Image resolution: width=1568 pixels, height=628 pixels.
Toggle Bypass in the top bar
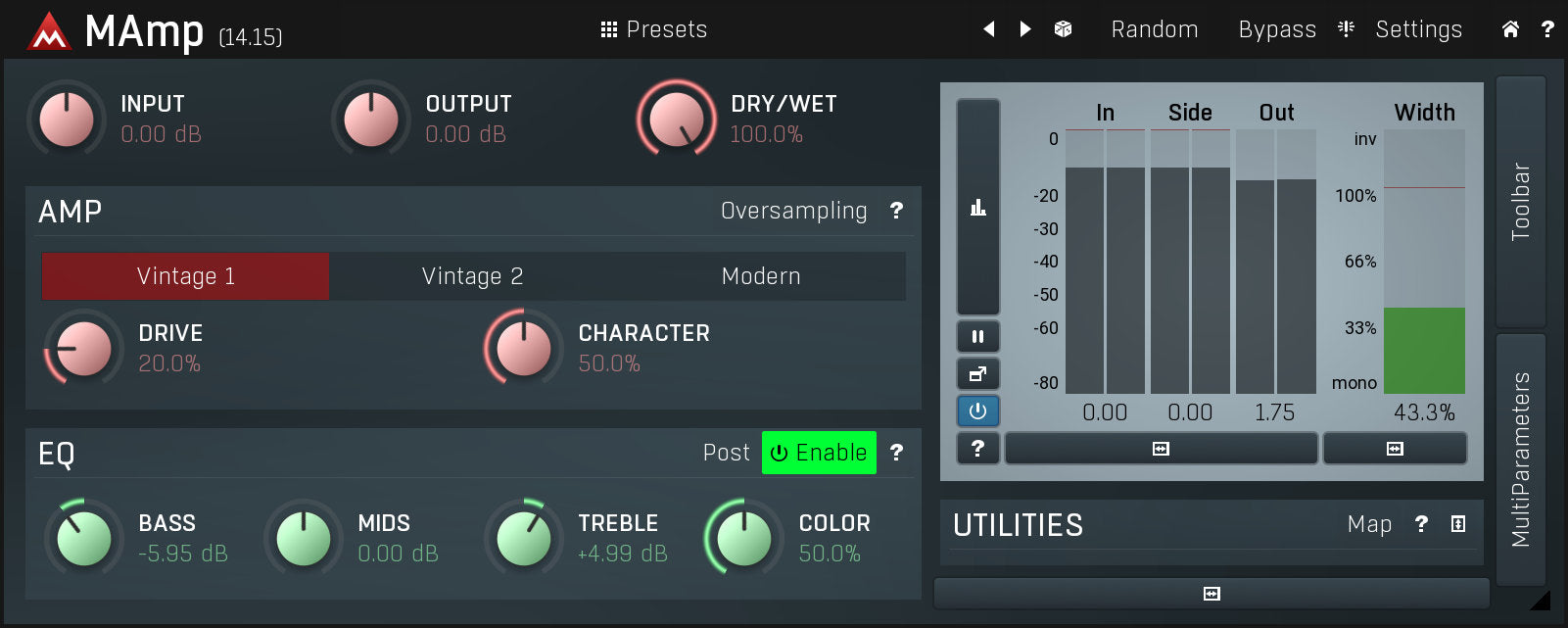[x=1276, y=29]
